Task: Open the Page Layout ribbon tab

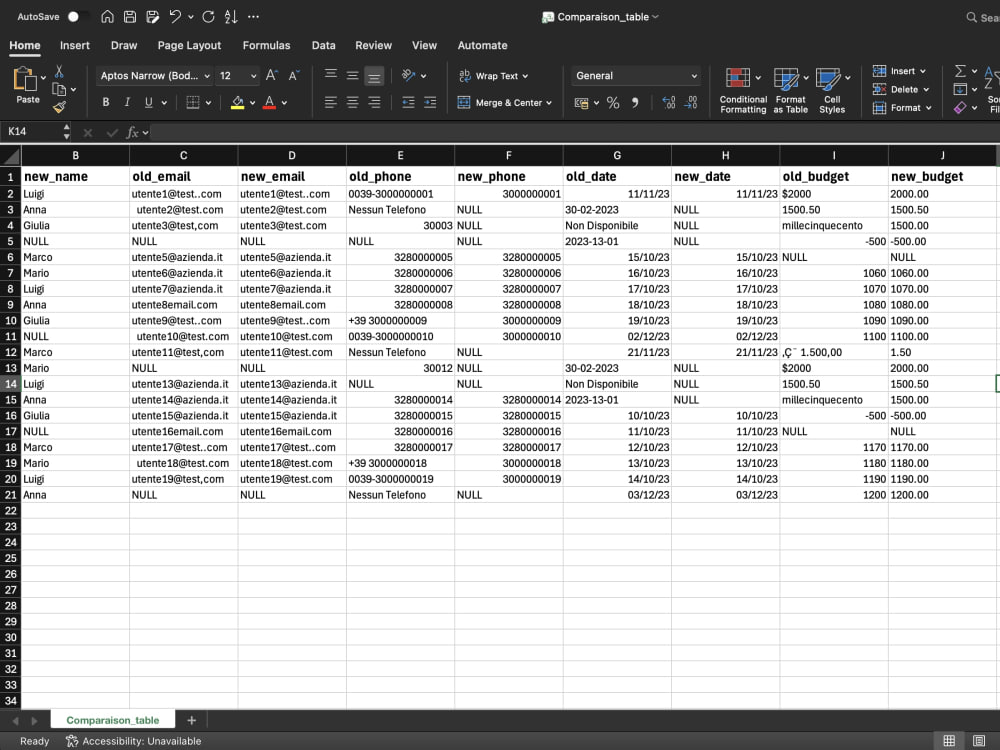Action: [189, 45]
